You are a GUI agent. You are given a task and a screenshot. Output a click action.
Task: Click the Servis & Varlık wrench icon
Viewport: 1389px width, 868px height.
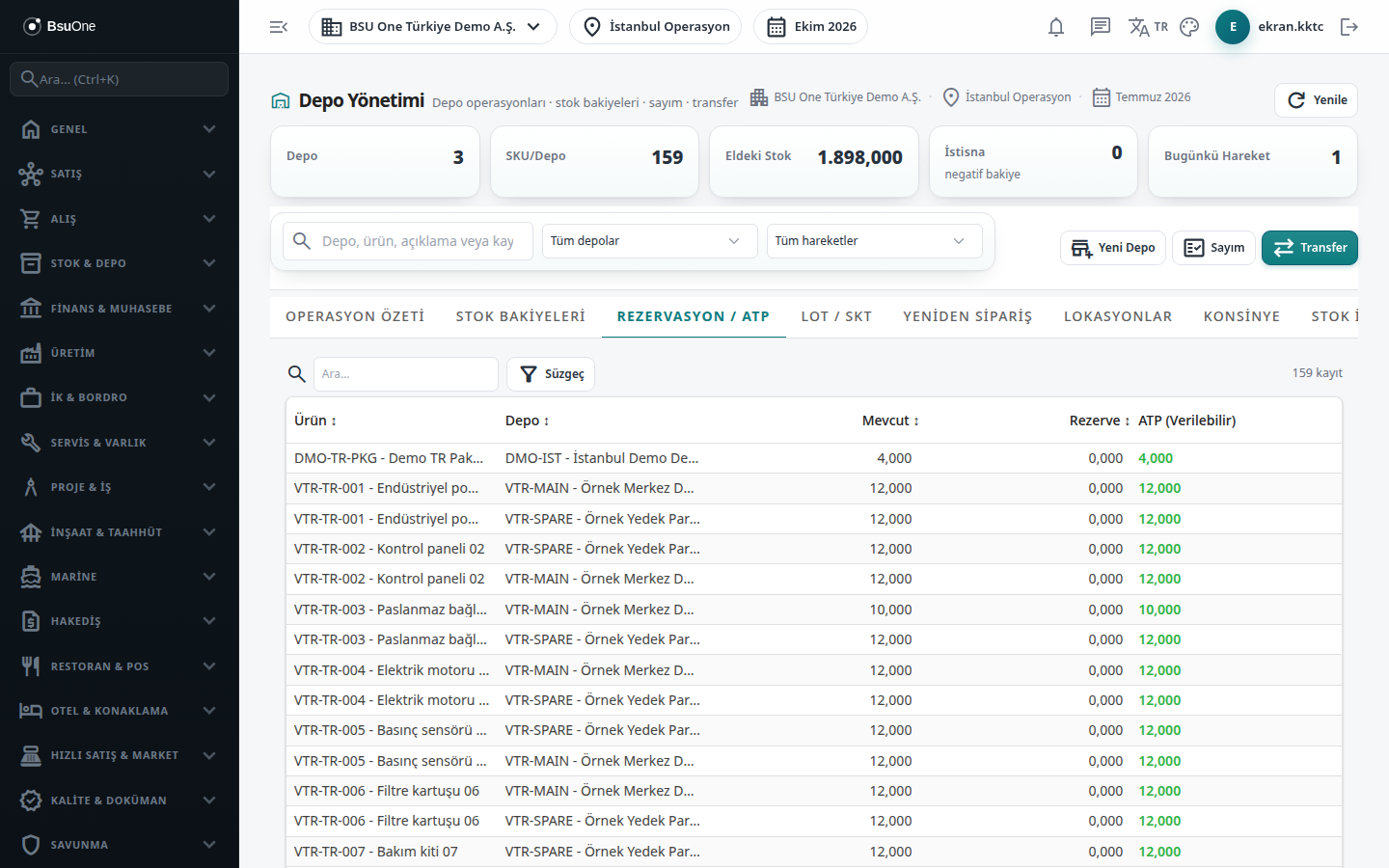31,443
